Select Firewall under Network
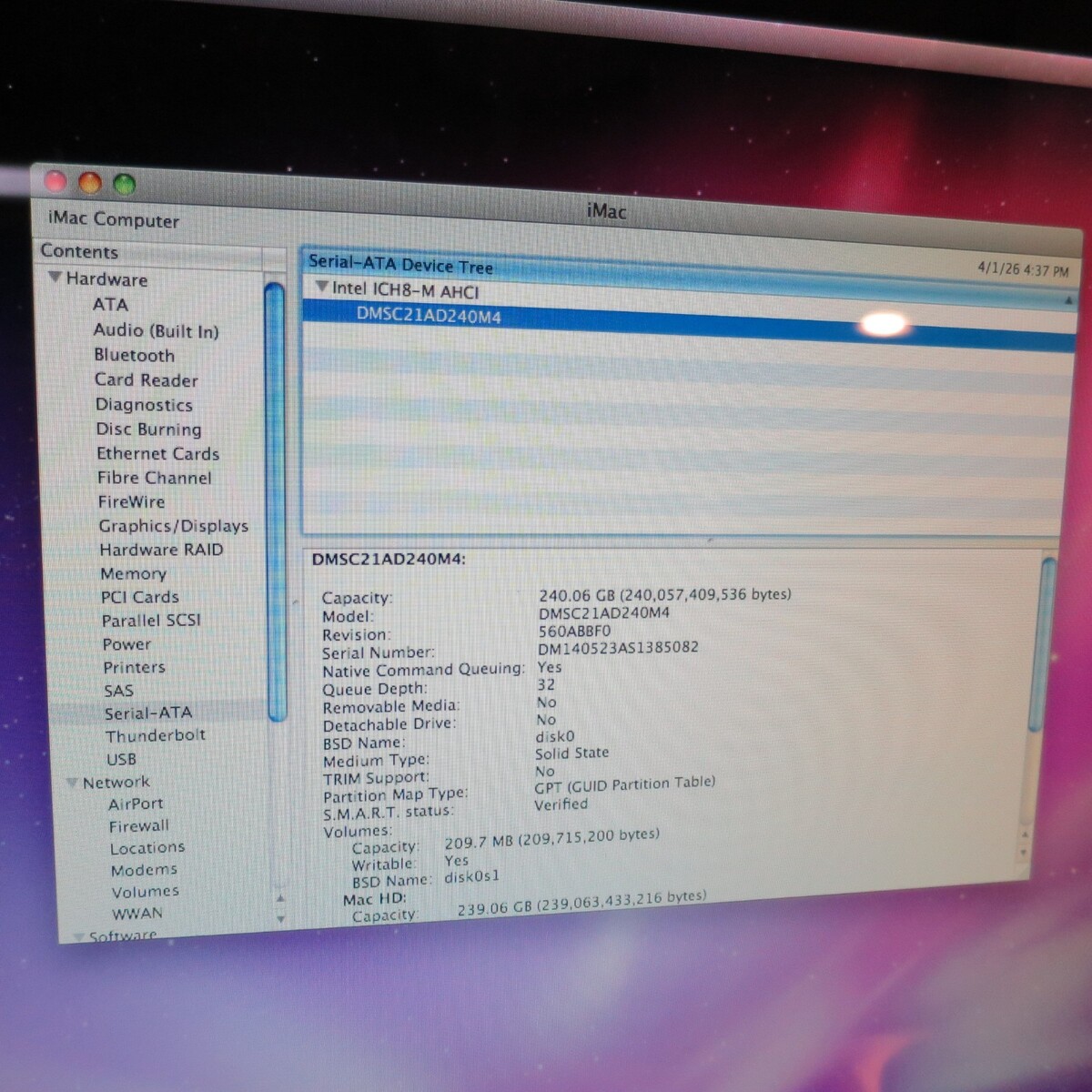 click(x=138, y=826)
